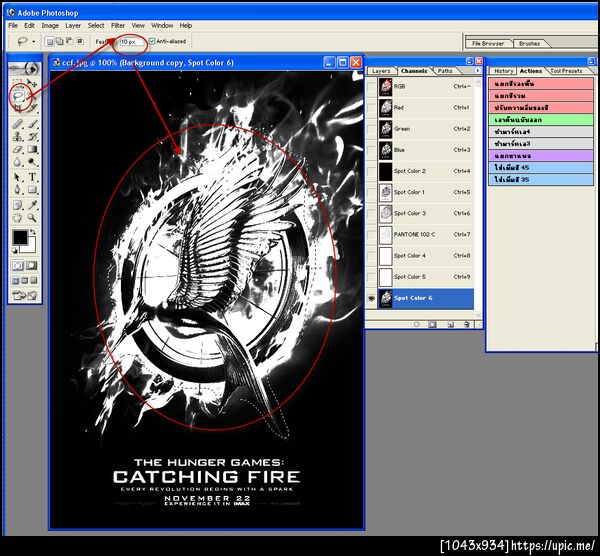
Task: Show the Spot Color 2 channel
Action: 371,171
